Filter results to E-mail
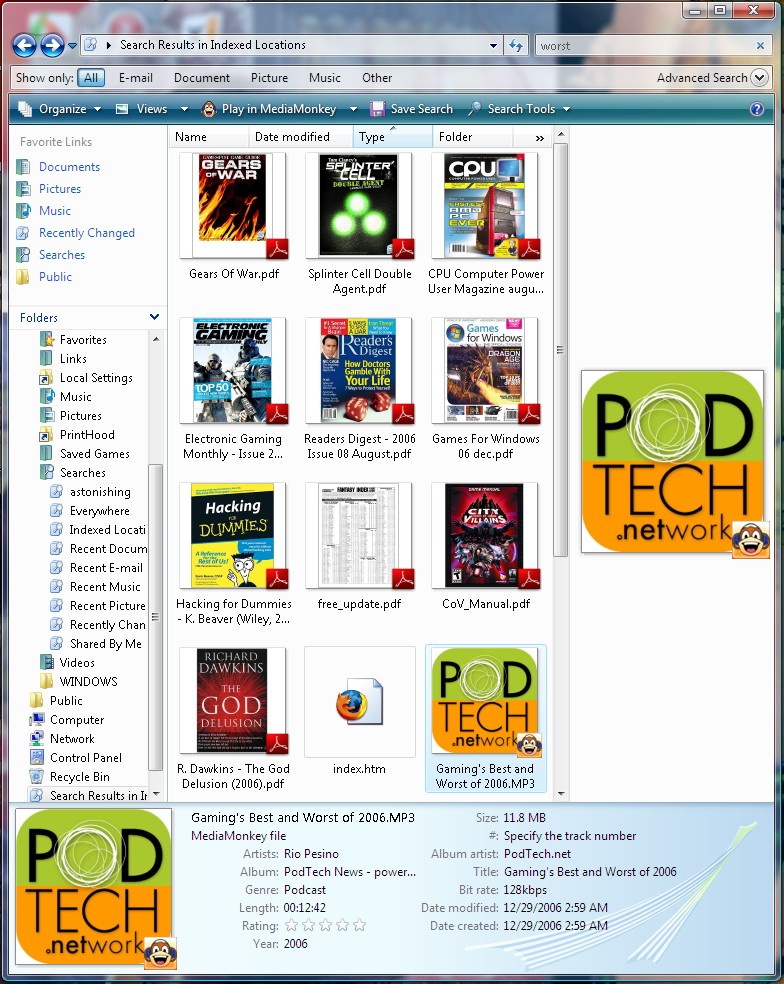Screen dimensions: 784x984 (136, 78)
